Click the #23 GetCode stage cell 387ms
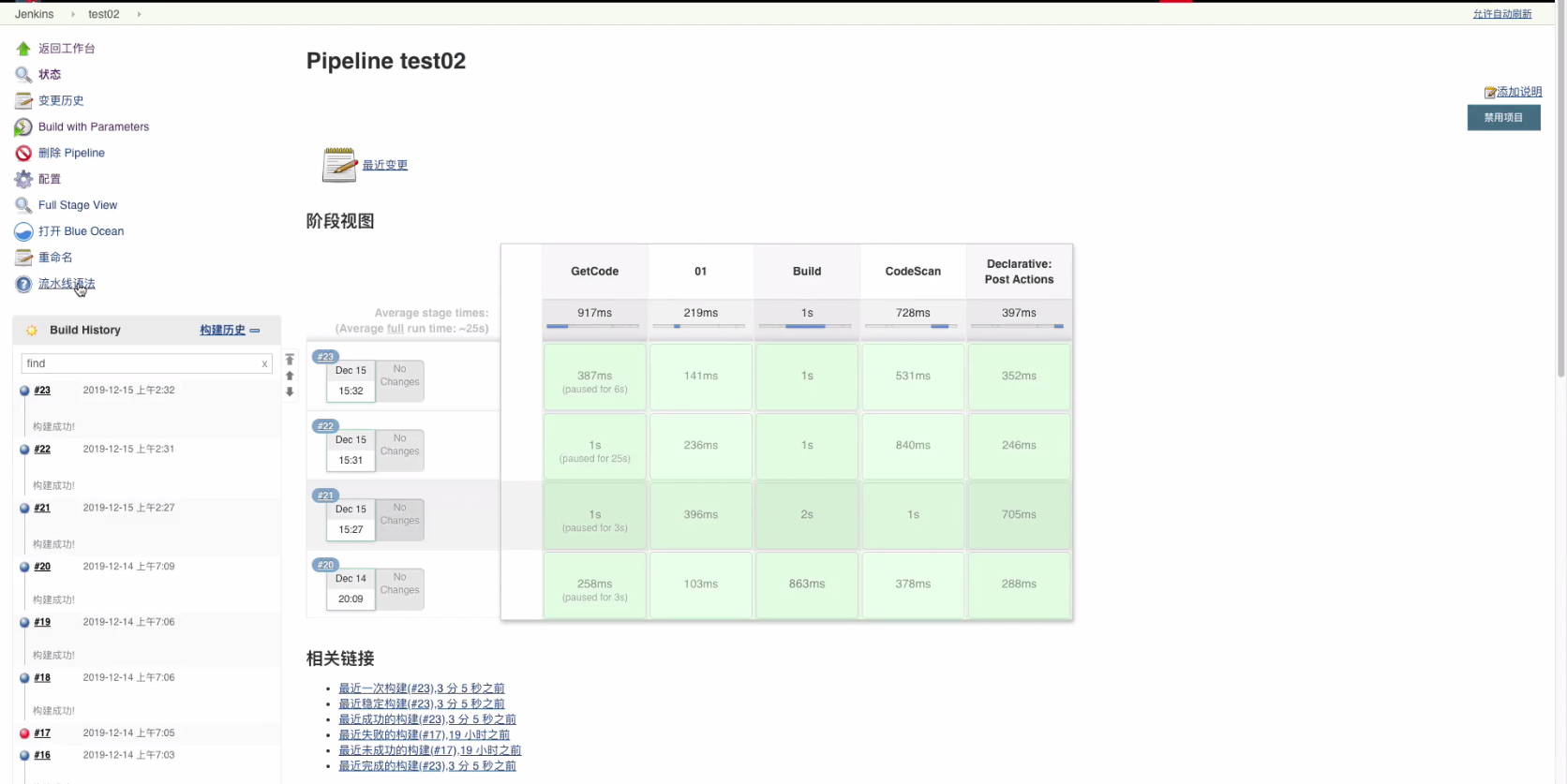The width and height of the screenshot is (1567, 784). pos(595,377)
